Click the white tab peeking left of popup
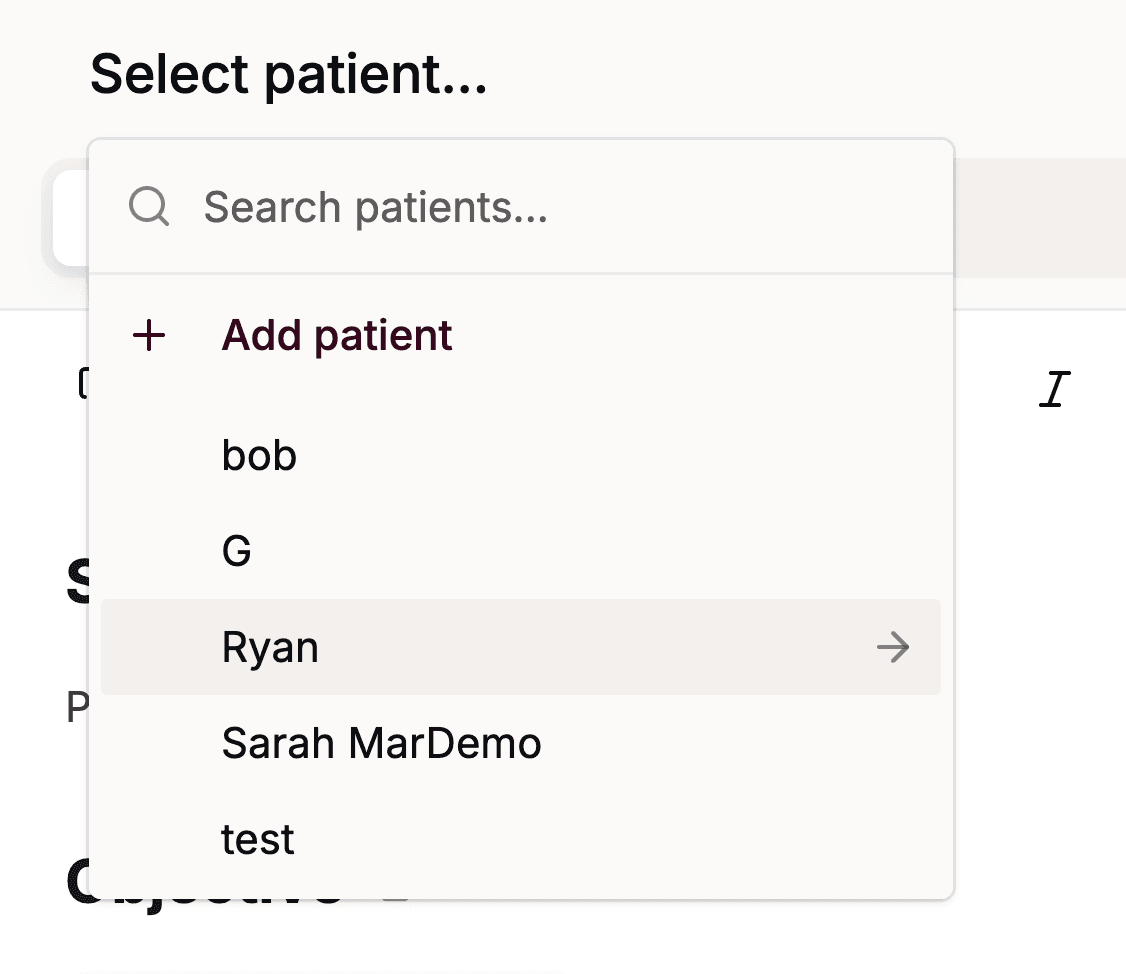Viewport: 1126px width, 974px height. (x=68, y=218)
